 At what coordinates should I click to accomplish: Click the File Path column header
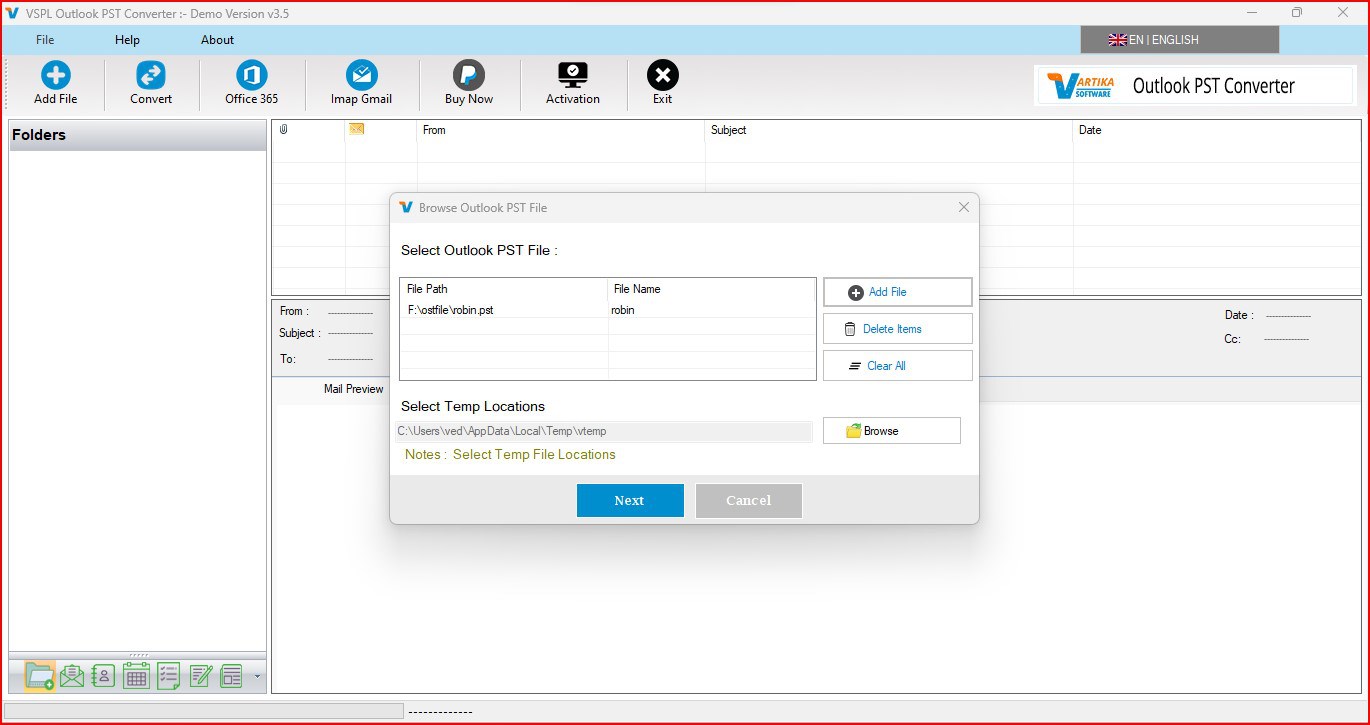click(503, 289)
